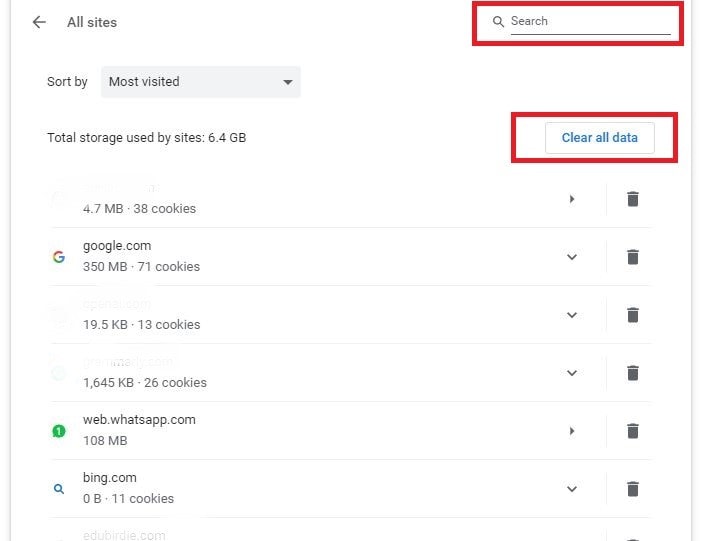Go back using the All sites arrow
Screen dimensions: 710x541
coord(39,22)
